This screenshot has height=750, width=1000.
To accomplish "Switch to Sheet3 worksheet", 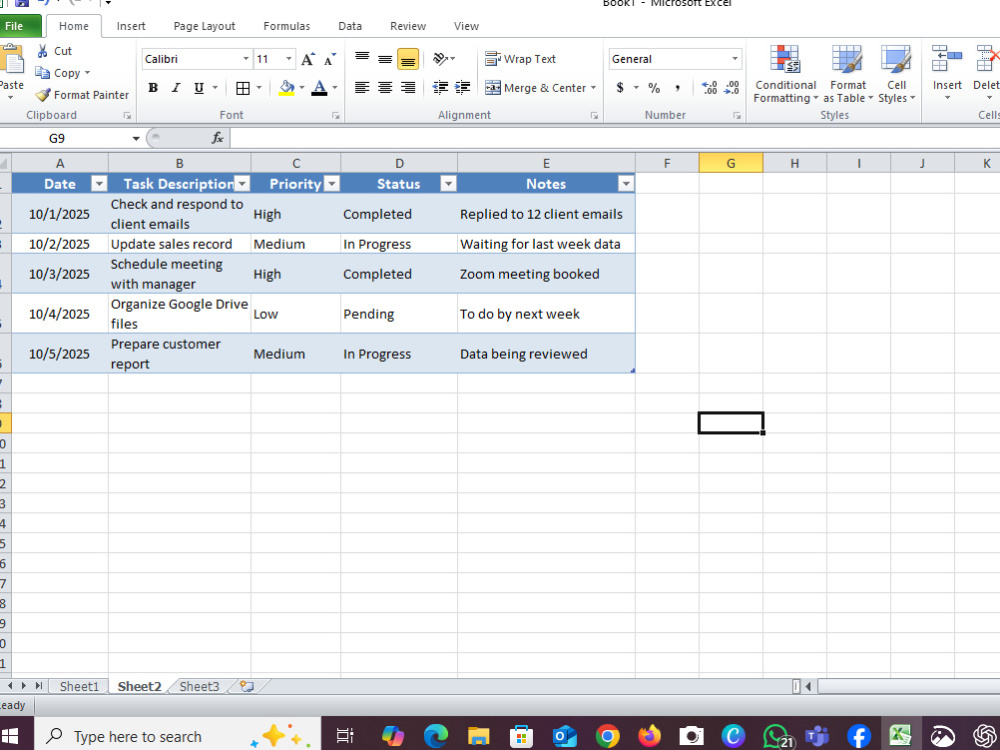I will click(199, 686).
